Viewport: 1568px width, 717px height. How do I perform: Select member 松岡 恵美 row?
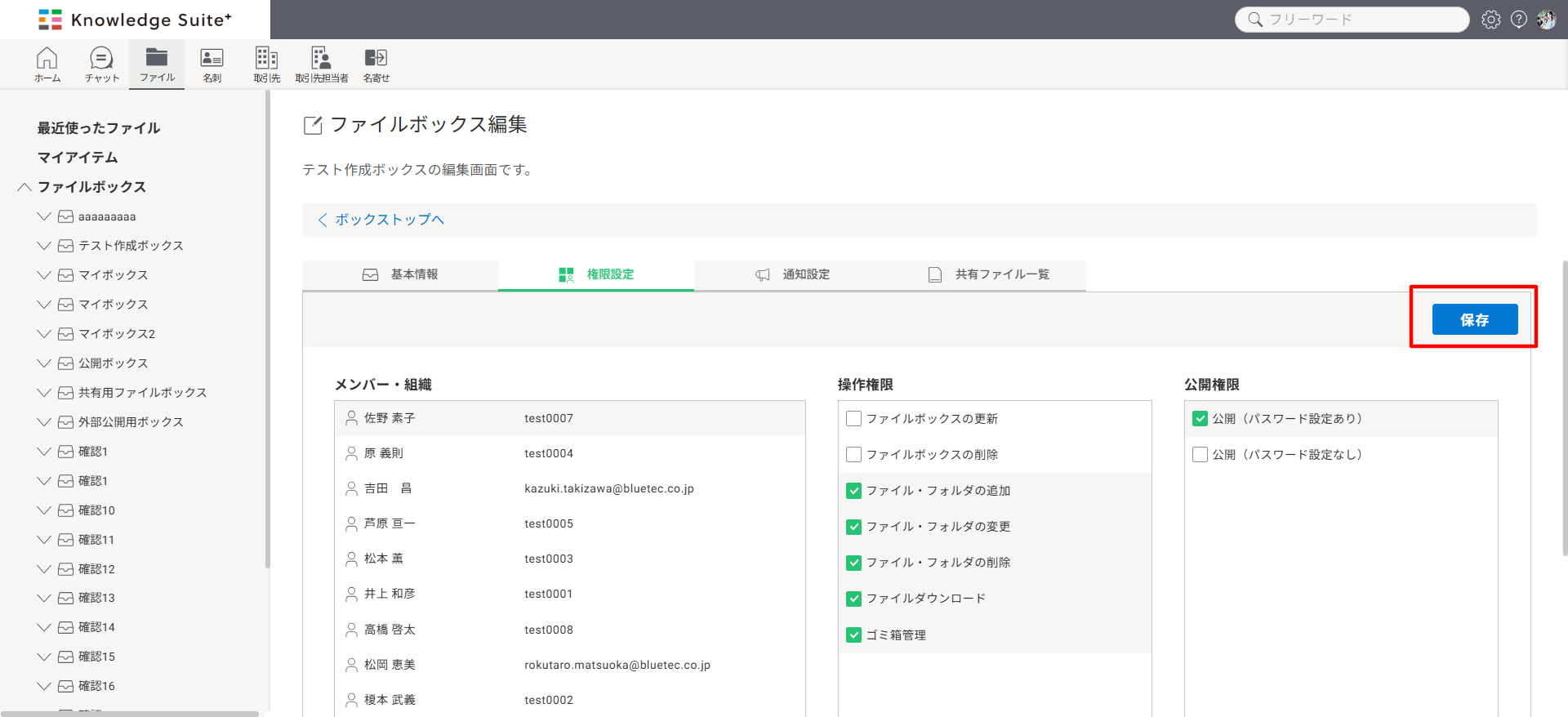tap(570, 665)
